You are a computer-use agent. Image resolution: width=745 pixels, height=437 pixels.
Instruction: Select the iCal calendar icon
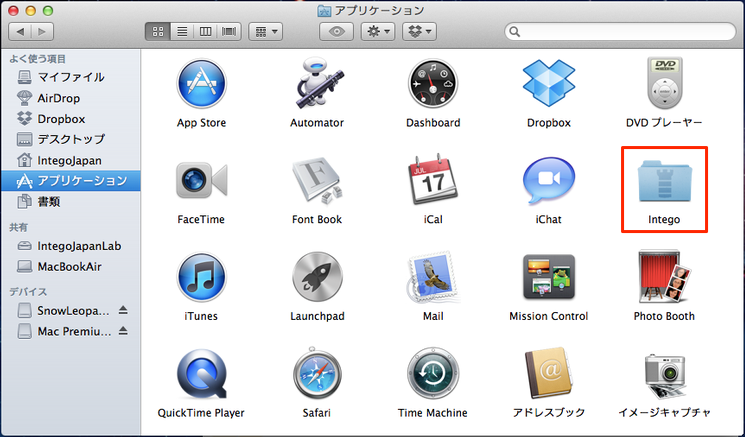tap(433, 180)
